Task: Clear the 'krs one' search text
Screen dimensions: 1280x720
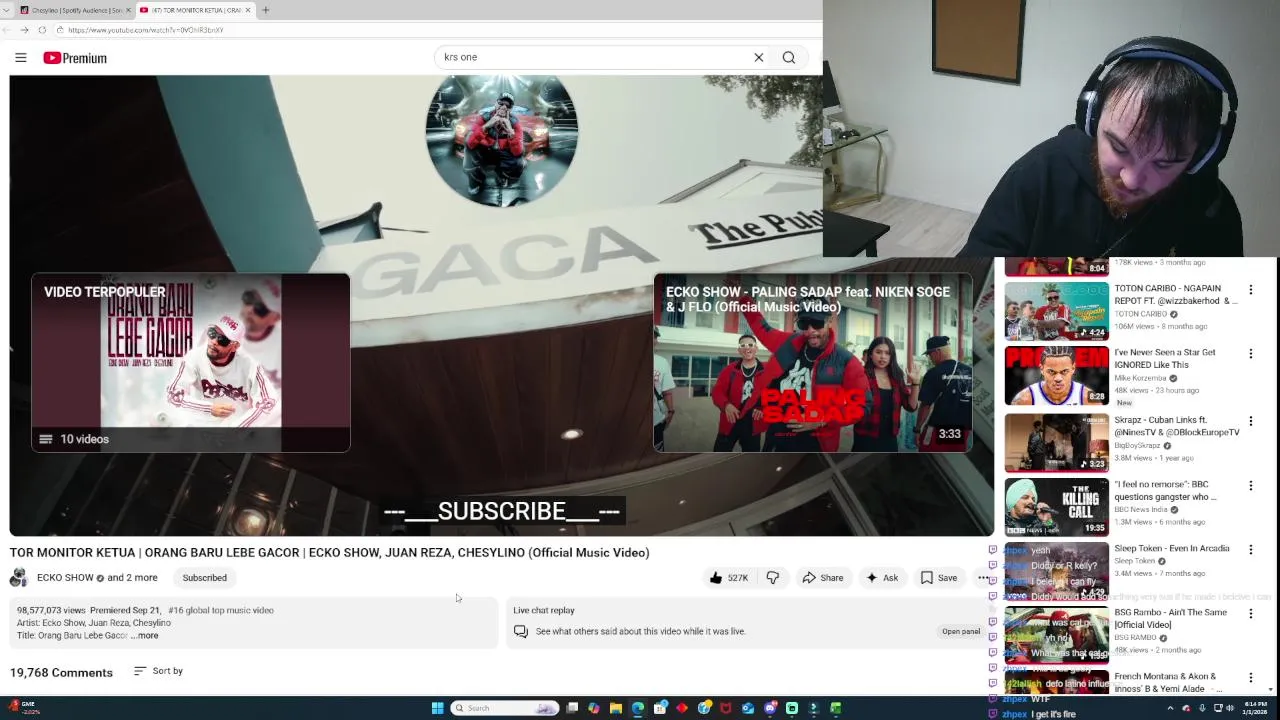Action: click(x=758, y=57)
